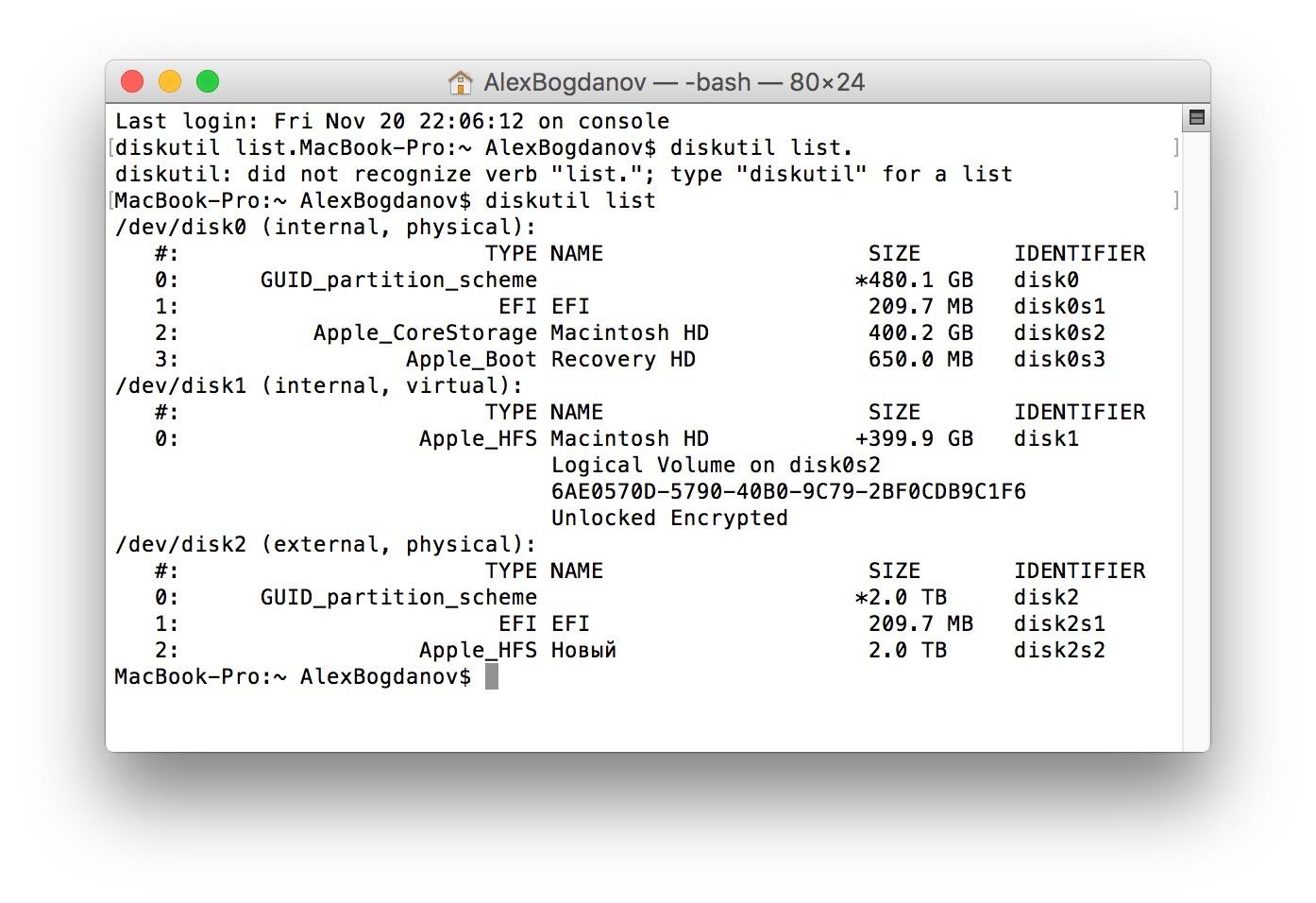Click the 'disk2s1' identifier
Image resolution: width=1316 pixels, height=903 pixels.
pyautogui.click(x=1059, y=624)
